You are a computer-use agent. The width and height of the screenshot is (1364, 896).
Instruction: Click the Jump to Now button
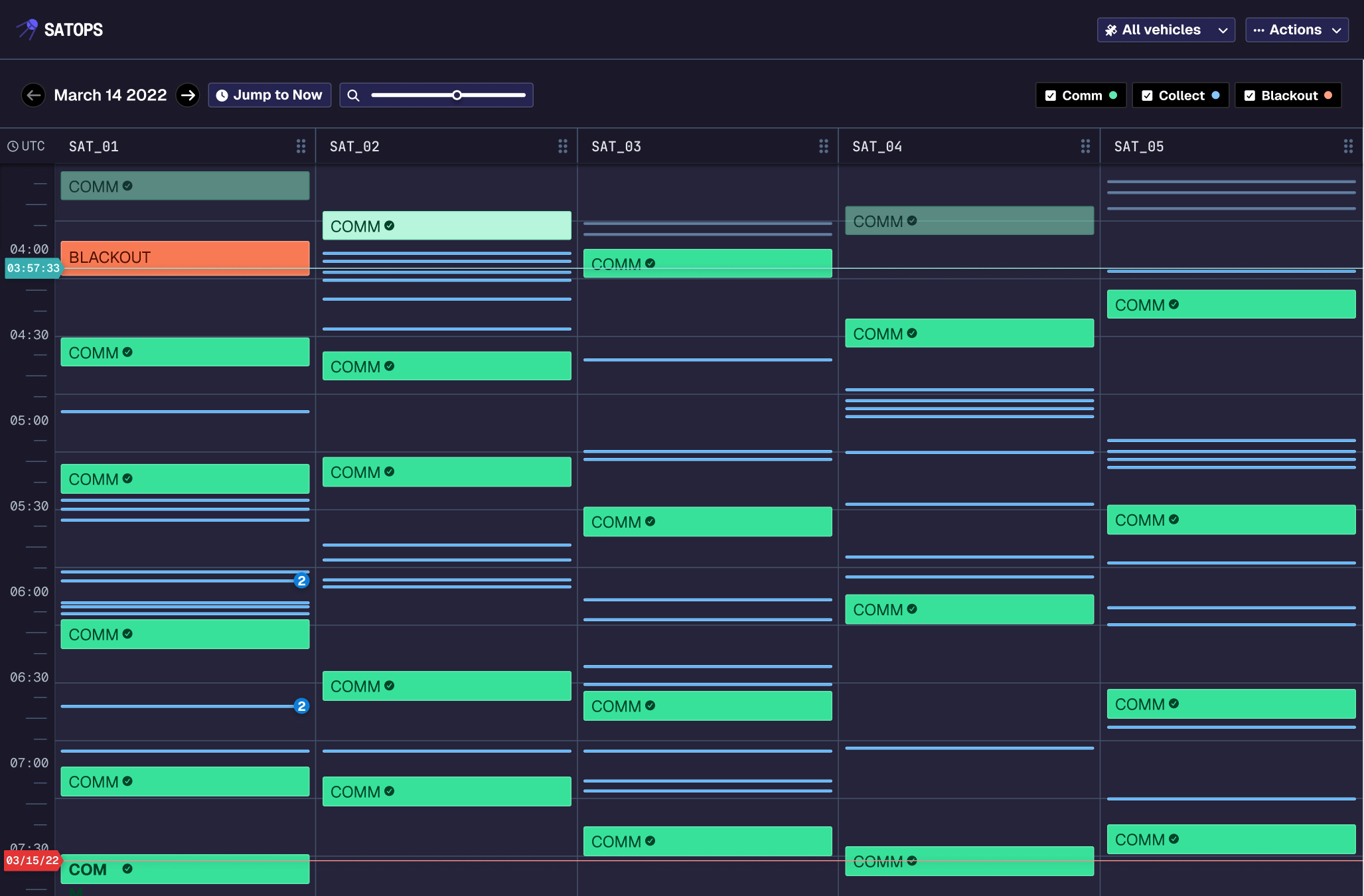point(269,95)
